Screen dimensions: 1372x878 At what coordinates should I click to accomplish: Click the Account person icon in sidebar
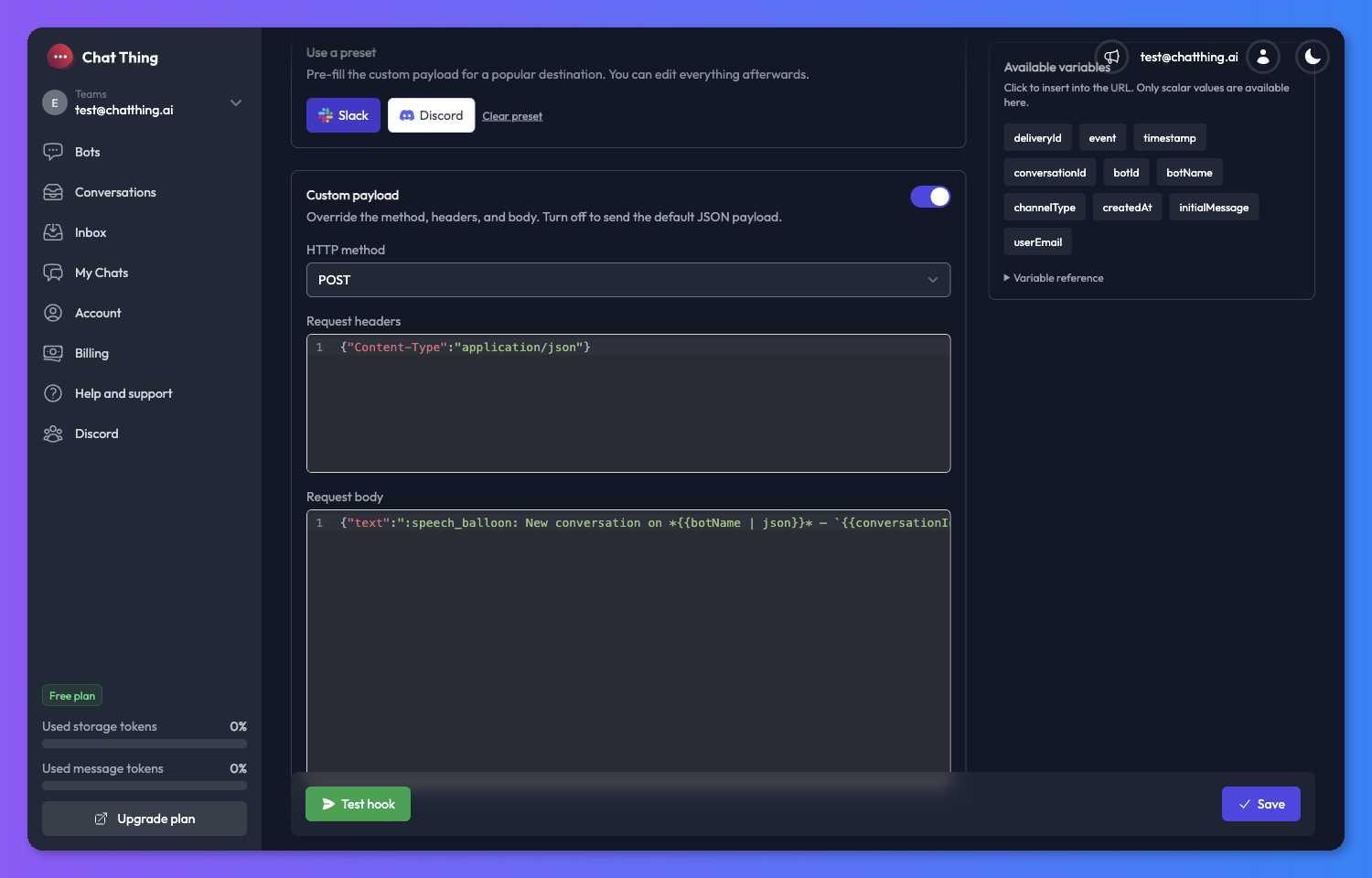53,313
